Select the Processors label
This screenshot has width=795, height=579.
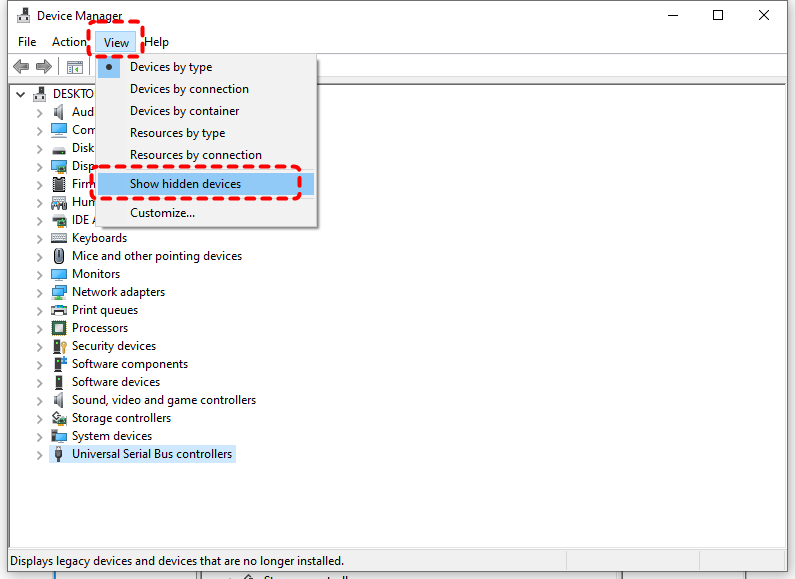pos(100,328)
